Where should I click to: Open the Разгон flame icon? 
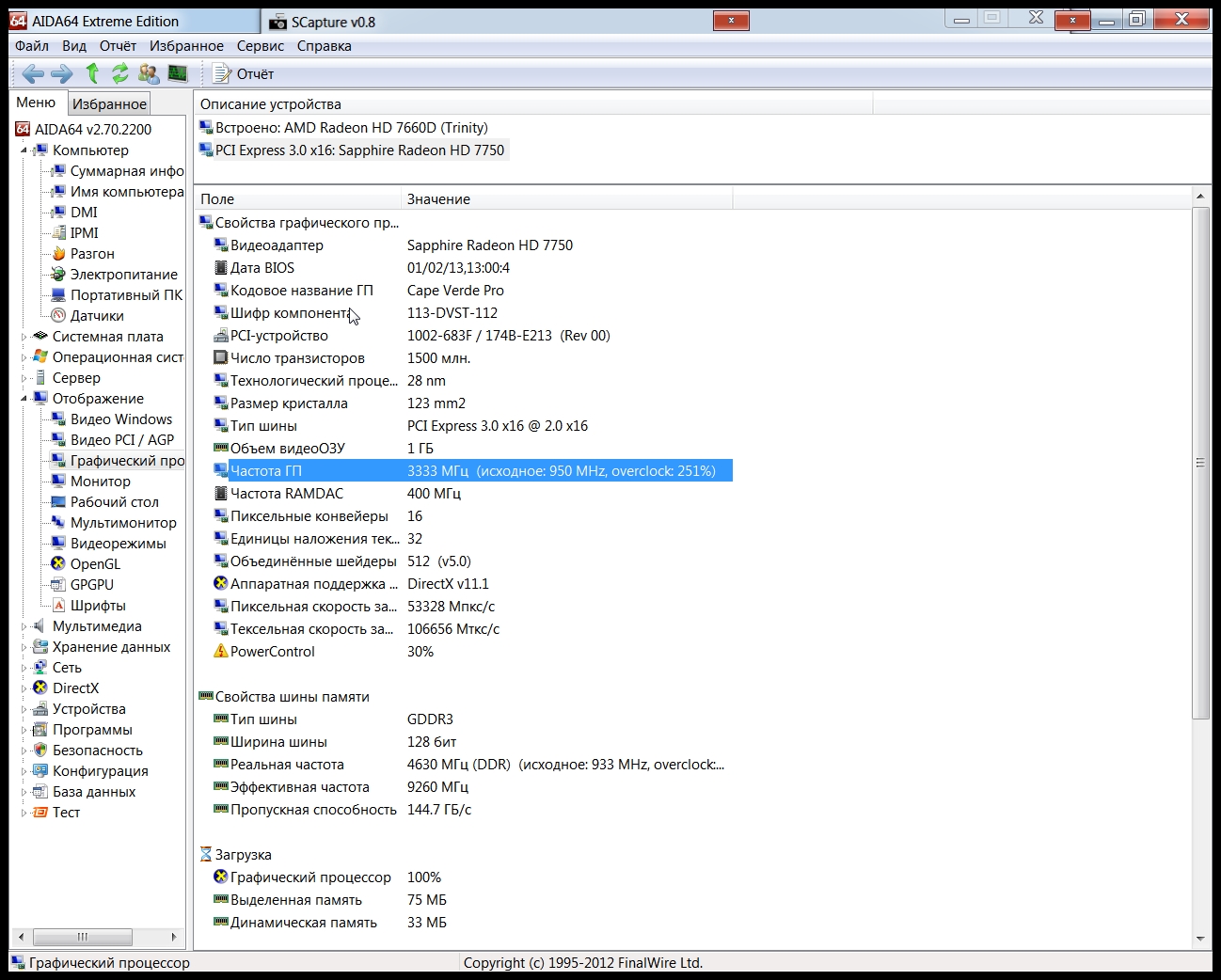58,253
